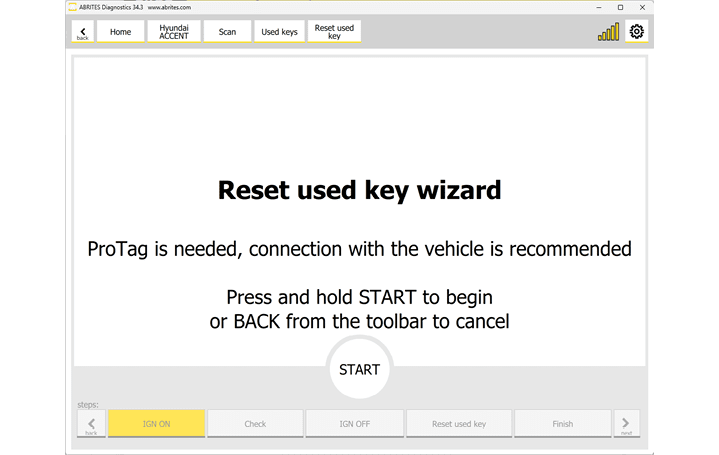Click the back arrow in the top toolbar

[x=83, y=32]
